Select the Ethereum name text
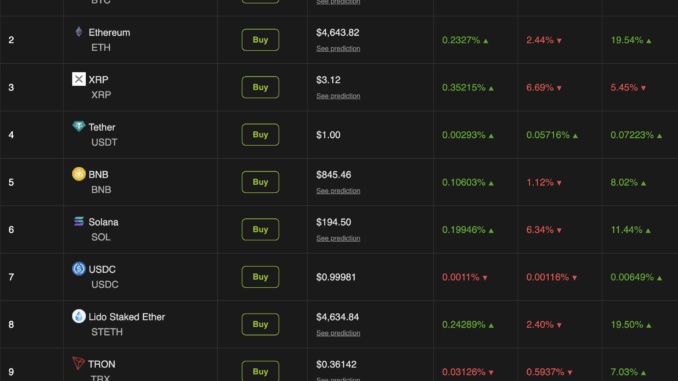678x381 pixels. coord(109,32)
